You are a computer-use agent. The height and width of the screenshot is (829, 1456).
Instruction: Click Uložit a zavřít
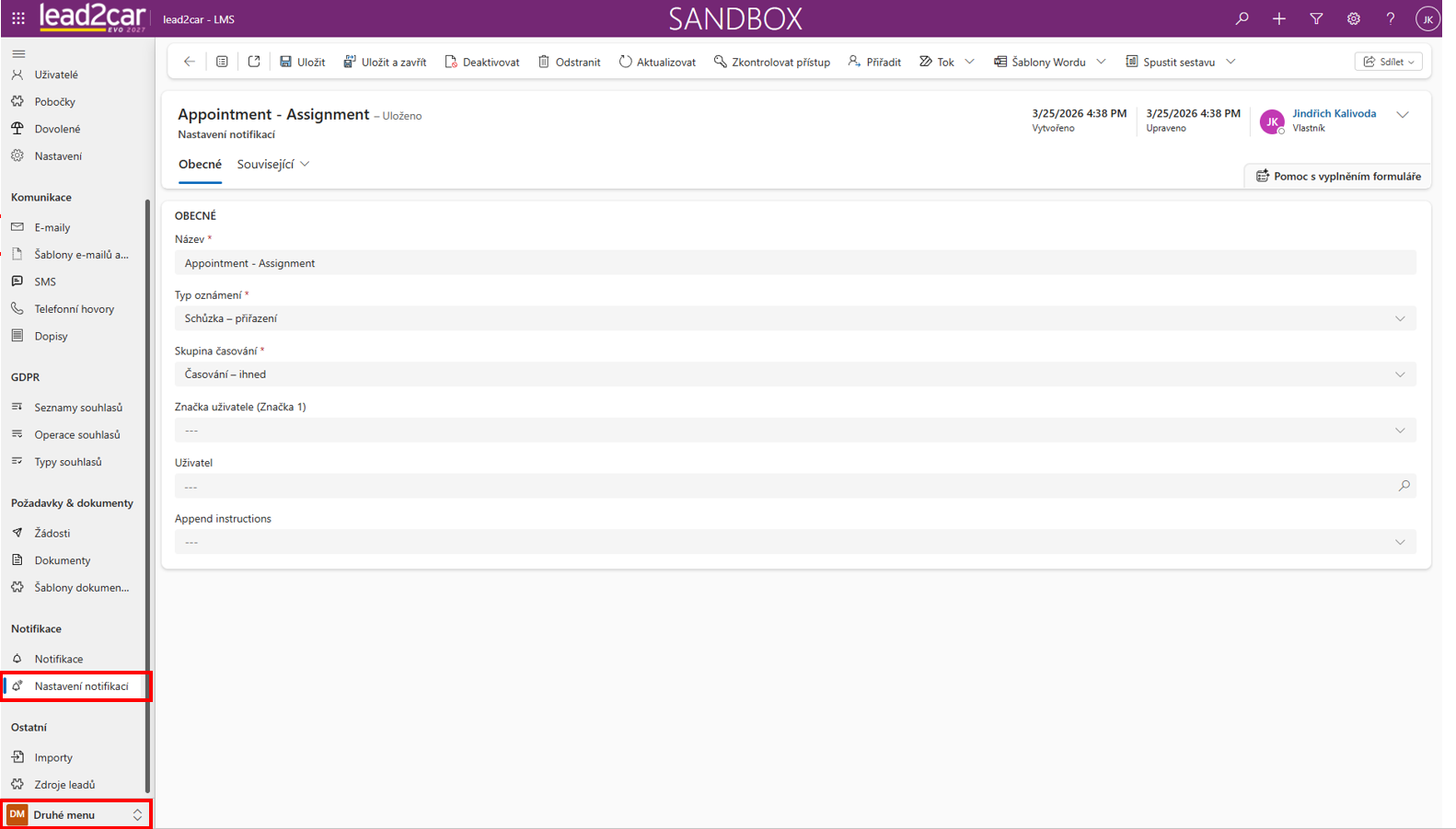(x=385, y=62)
